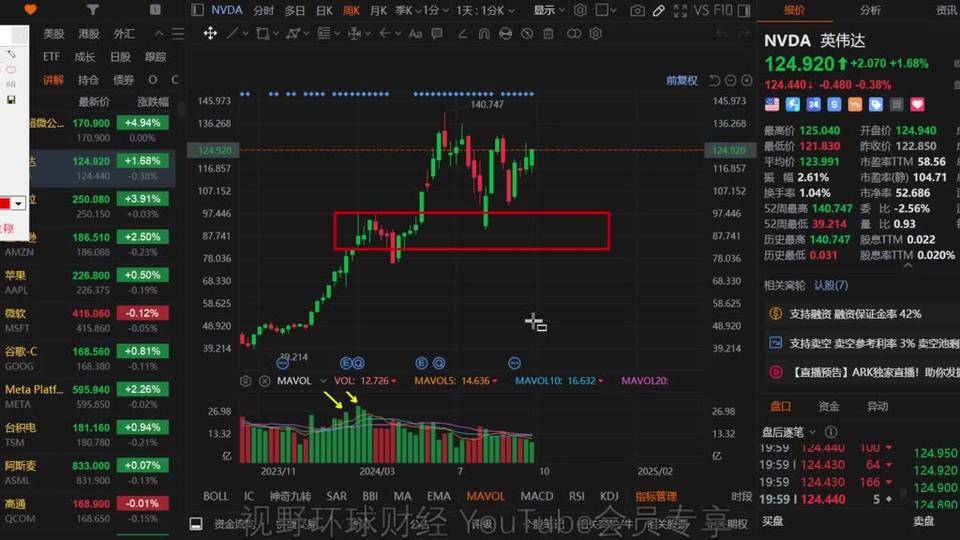The image size is (960, 540).
Task: Open the watchlist menu lines icon
Action: coord(178,34)
